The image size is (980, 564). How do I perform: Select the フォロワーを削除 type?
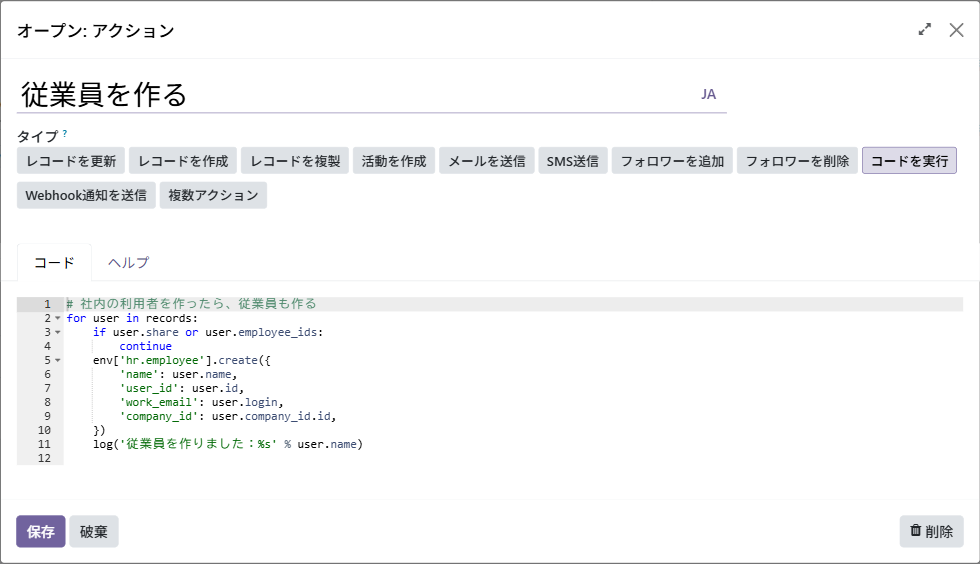798,161
